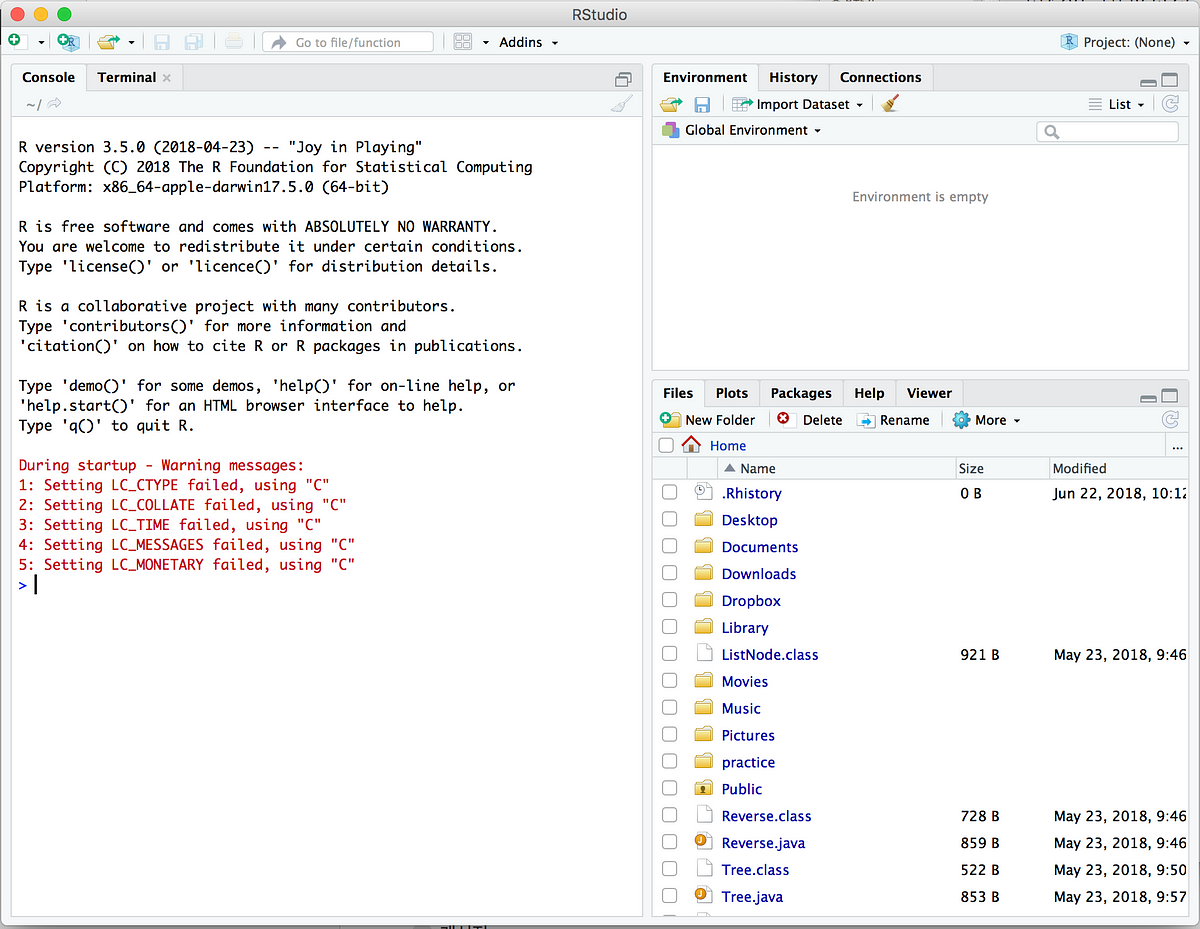
Task: Sort files by Name column header
Action: coord(836,468)
